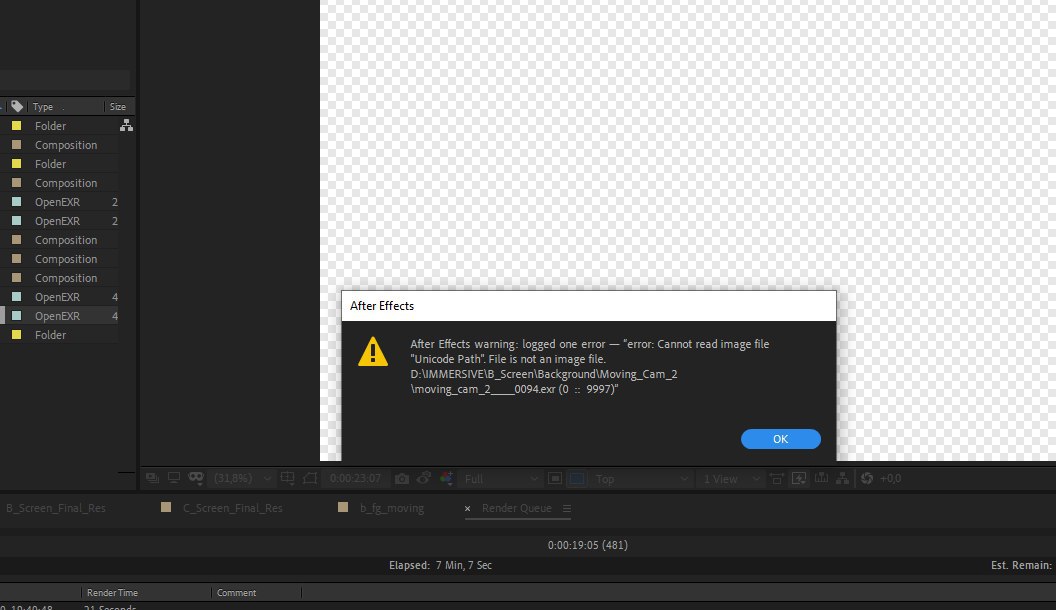
Task: Click the +0,0 exposure value
Action: (890, 478)
